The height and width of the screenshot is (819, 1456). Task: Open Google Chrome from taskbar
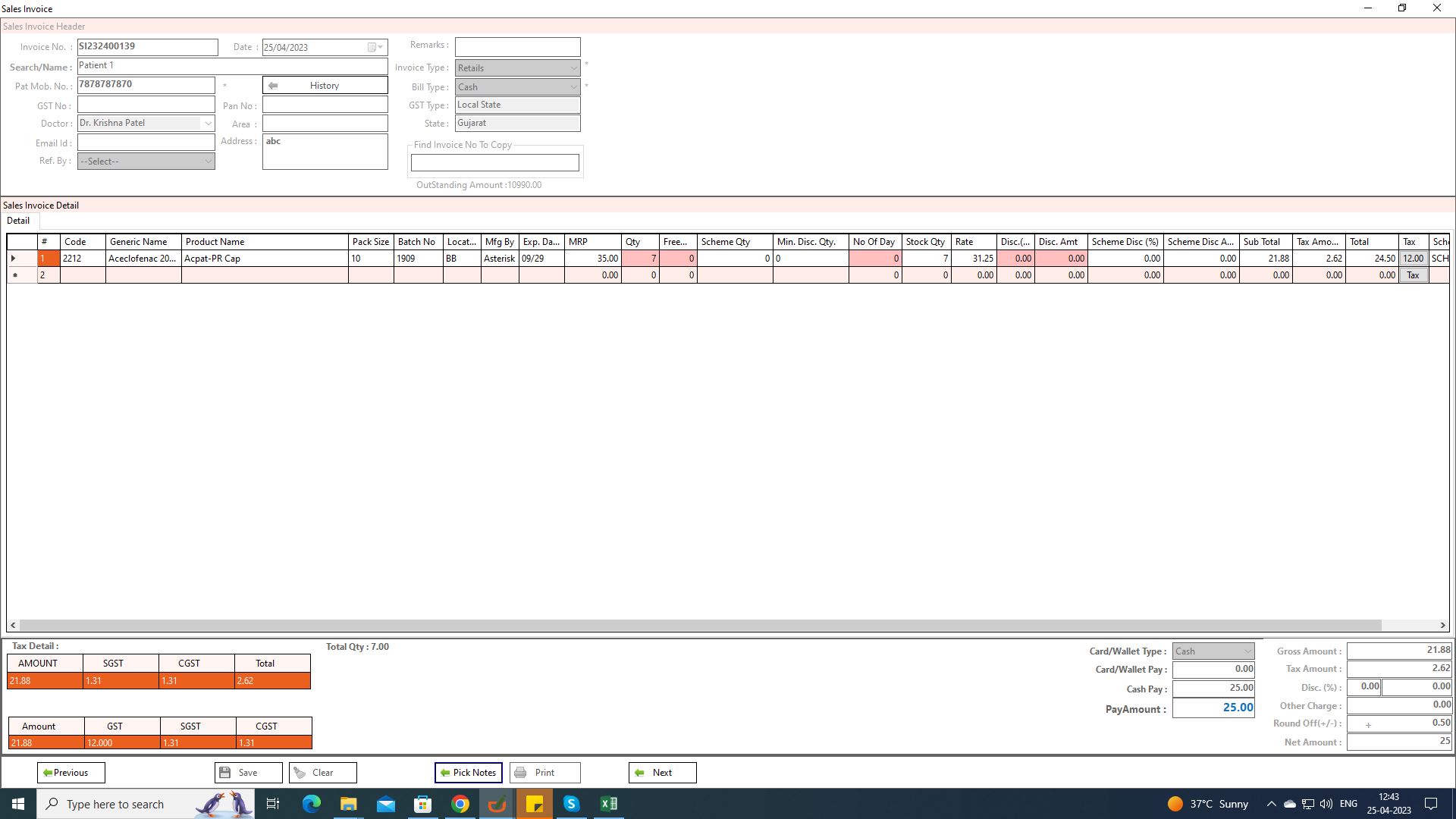[x=460, y=804]
